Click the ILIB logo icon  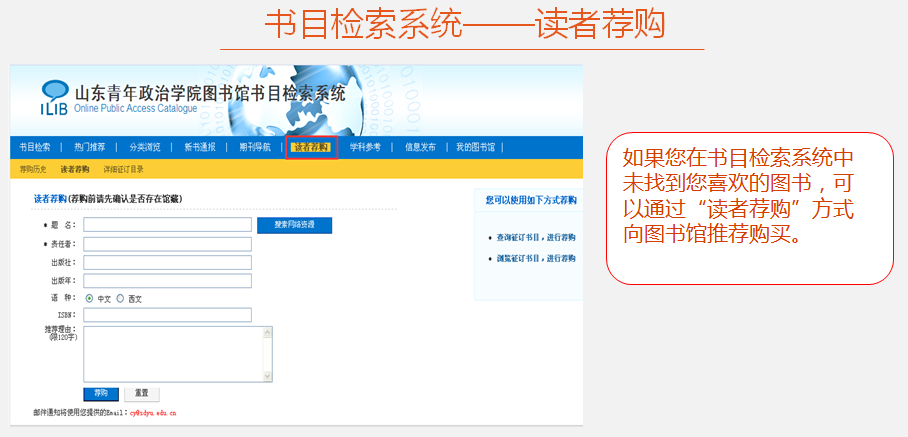click(54, 98)
